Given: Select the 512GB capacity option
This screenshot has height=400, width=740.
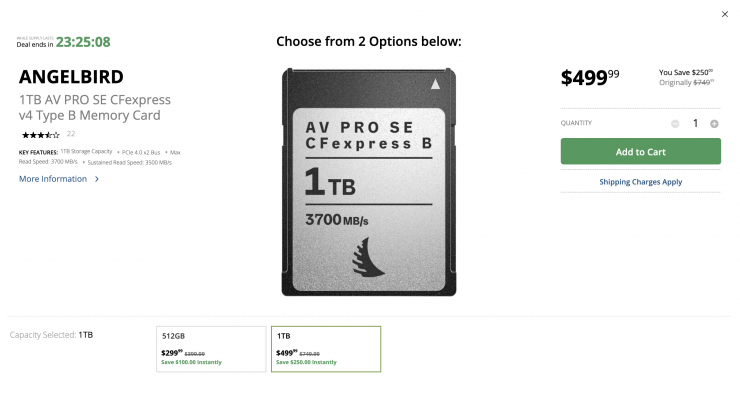Looking at the screenshot, I should [x=211, y=349].
